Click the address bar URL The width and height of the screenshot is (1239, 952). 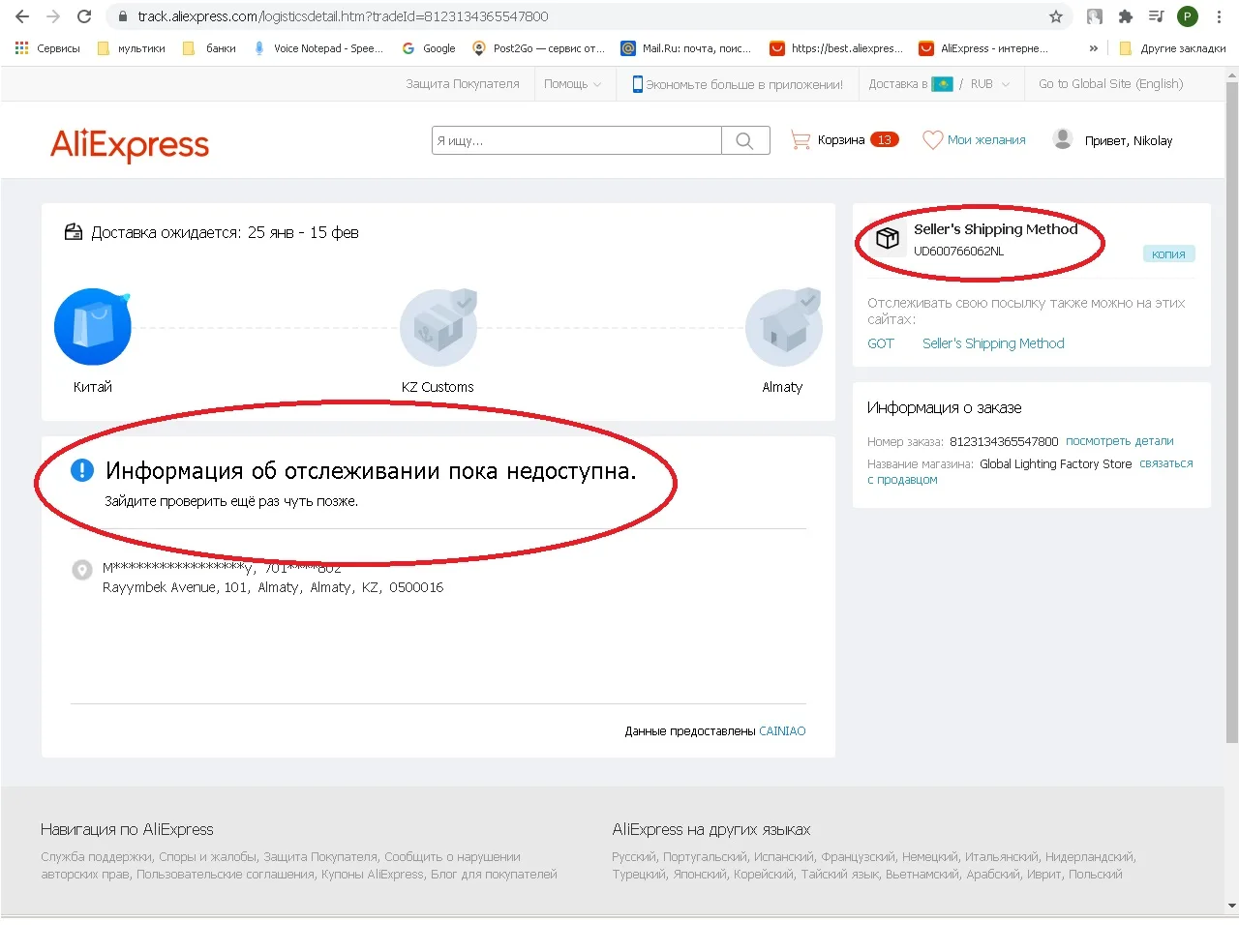tap(343, 16)
